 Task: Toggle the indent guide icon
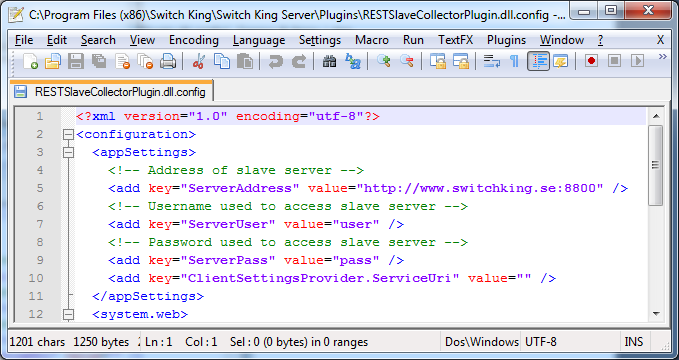point(538,61)
